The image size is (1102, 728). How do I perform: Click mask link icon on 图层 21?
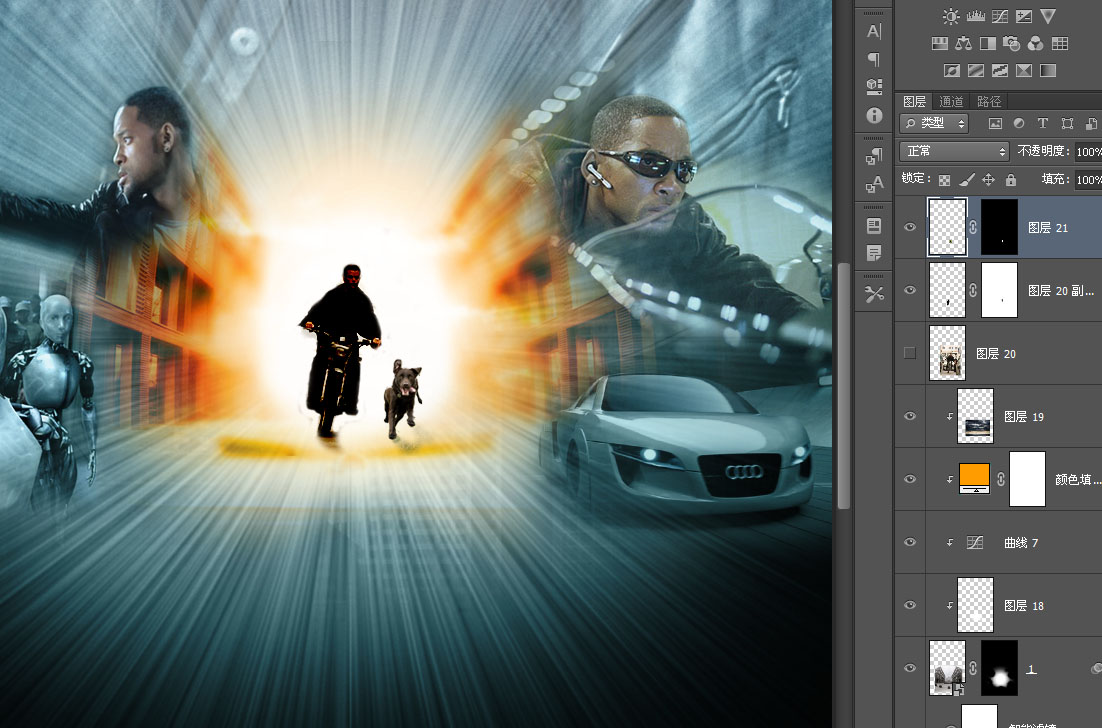pos(973,227)
